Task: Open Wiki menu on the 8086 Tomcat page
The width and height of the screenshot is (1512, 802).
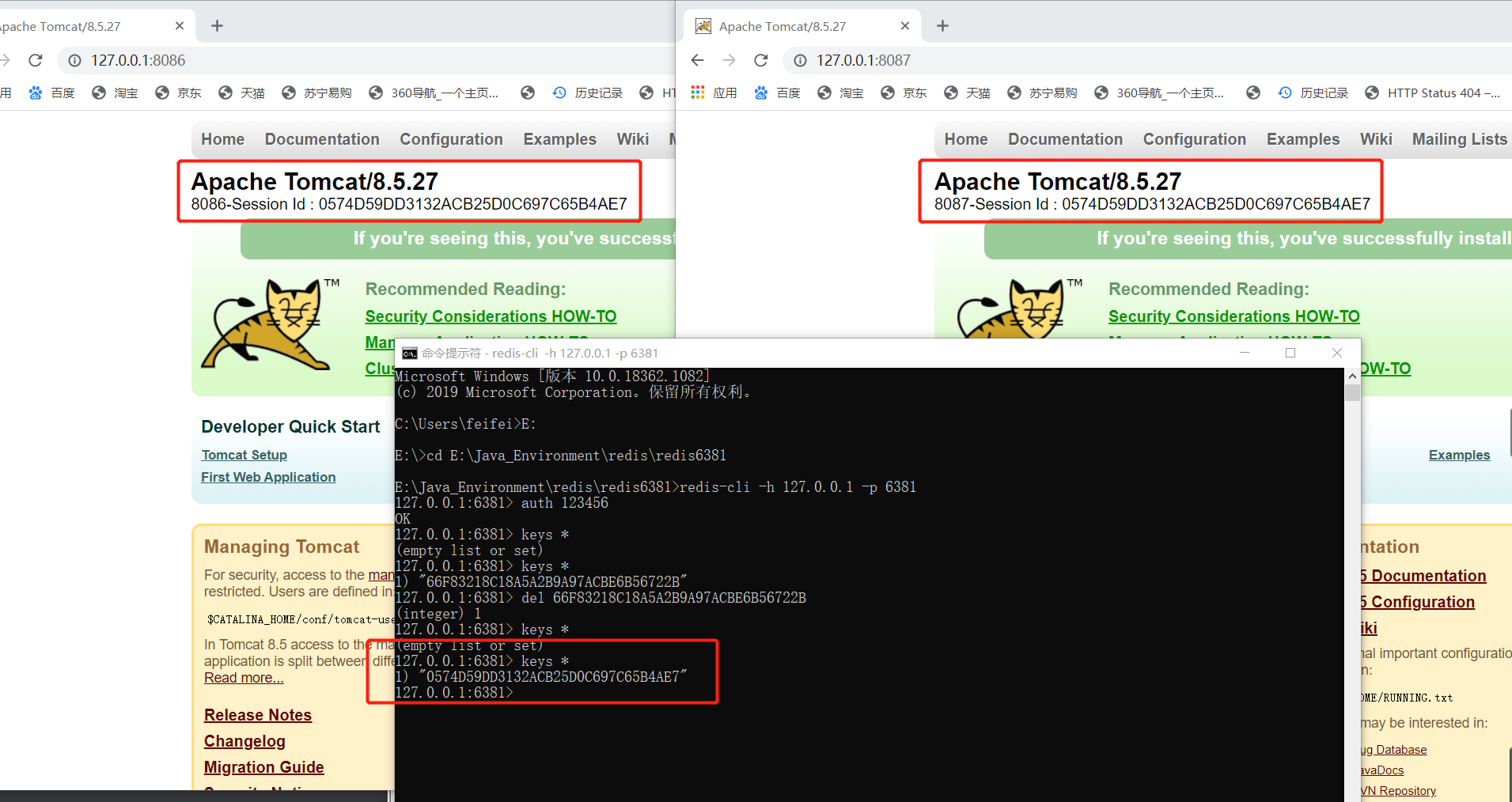Action: (633, 139)
